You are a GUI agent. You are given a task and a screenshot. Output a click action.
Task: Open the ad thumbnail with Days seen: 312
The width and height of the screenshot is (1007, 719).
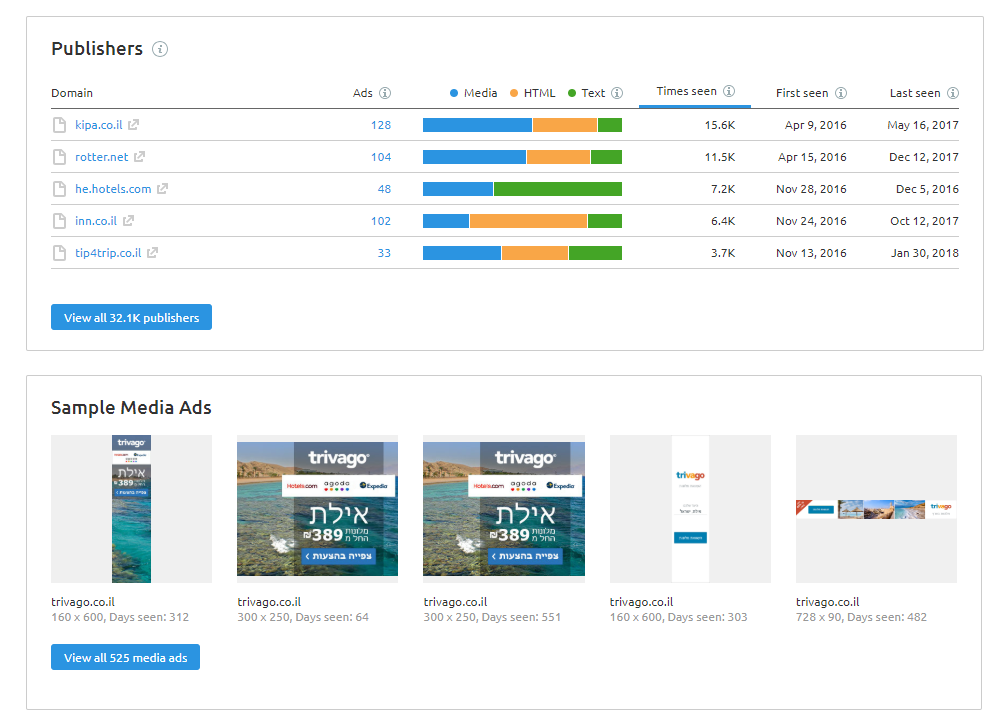pyautogui.click(x=131, y=509)
